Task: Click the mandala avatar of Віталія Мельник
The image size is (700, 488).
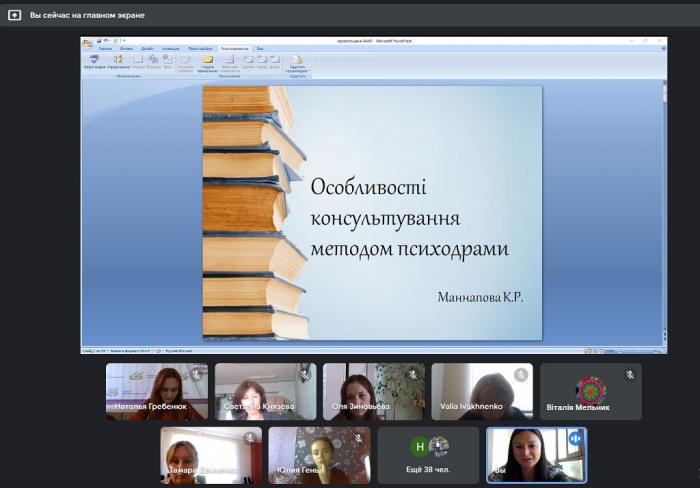Action: click(x=591, y=390)
